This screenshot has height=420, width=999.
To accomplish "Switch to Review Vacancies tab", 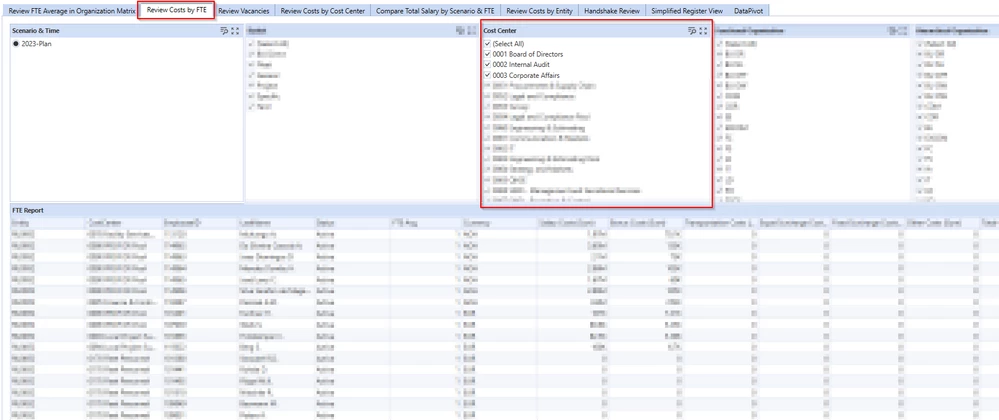I will point(243,11).
